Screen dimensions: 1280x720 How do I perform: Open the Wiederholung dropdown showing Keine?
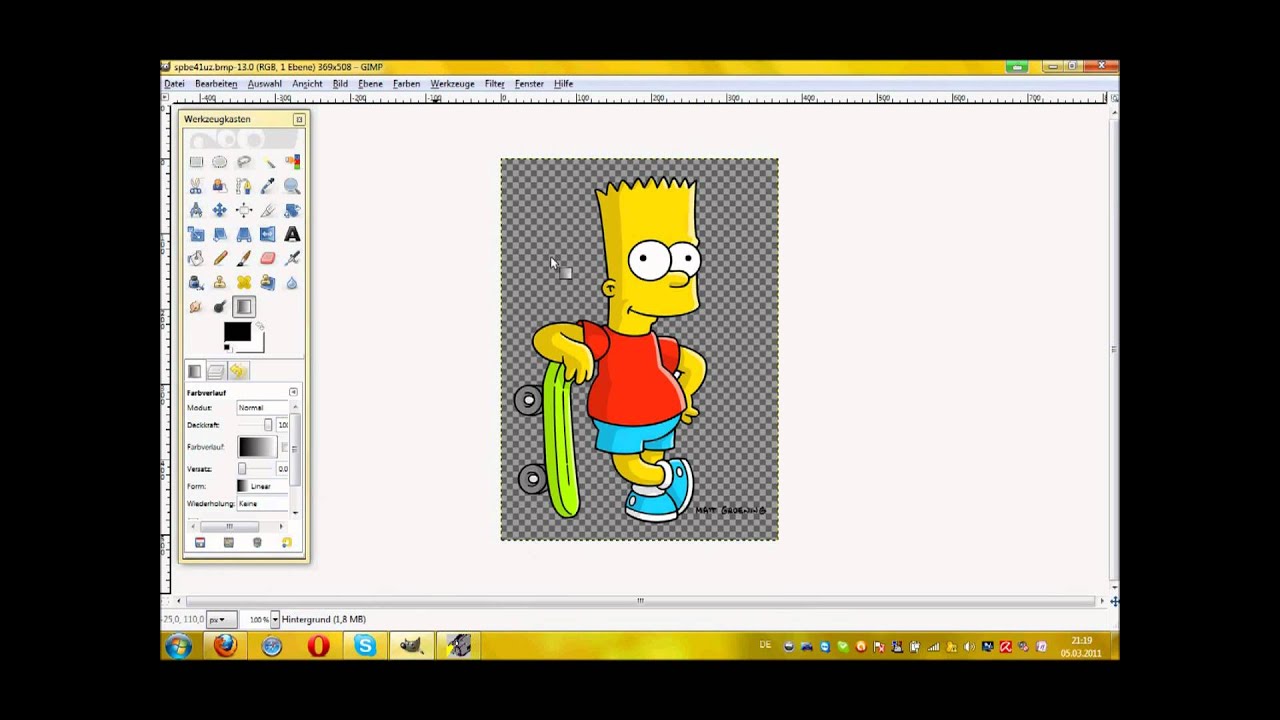tap(262, 503)
